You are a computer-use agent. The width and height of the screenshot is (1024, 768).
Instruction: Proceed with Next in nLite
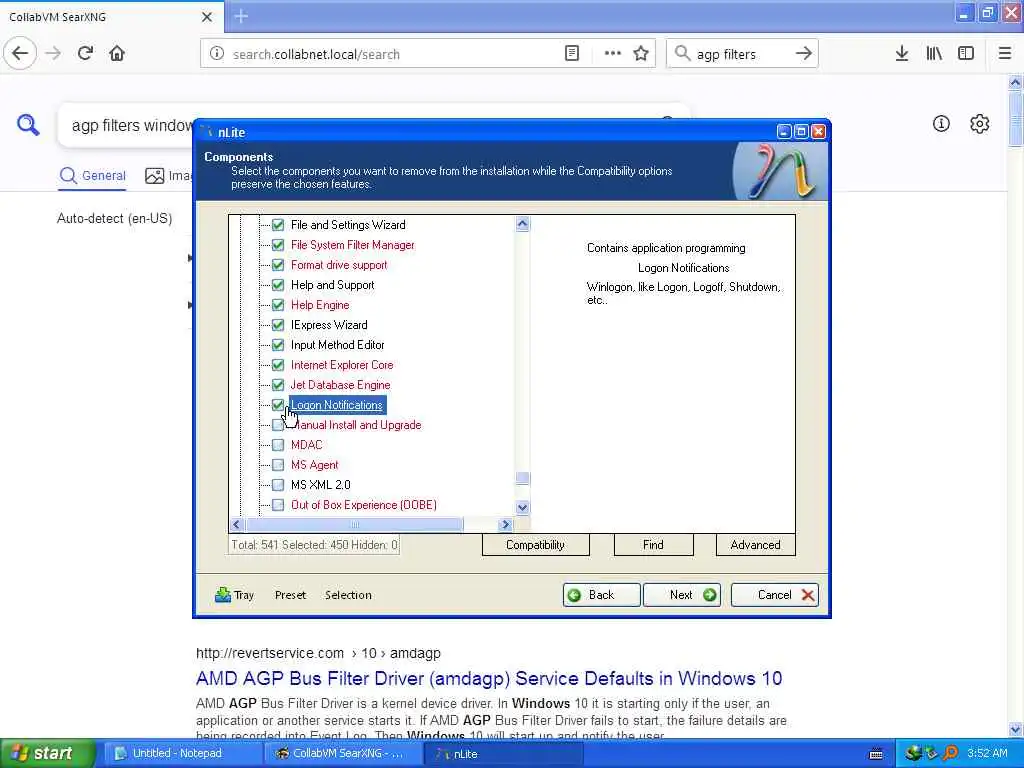point(682,595)
